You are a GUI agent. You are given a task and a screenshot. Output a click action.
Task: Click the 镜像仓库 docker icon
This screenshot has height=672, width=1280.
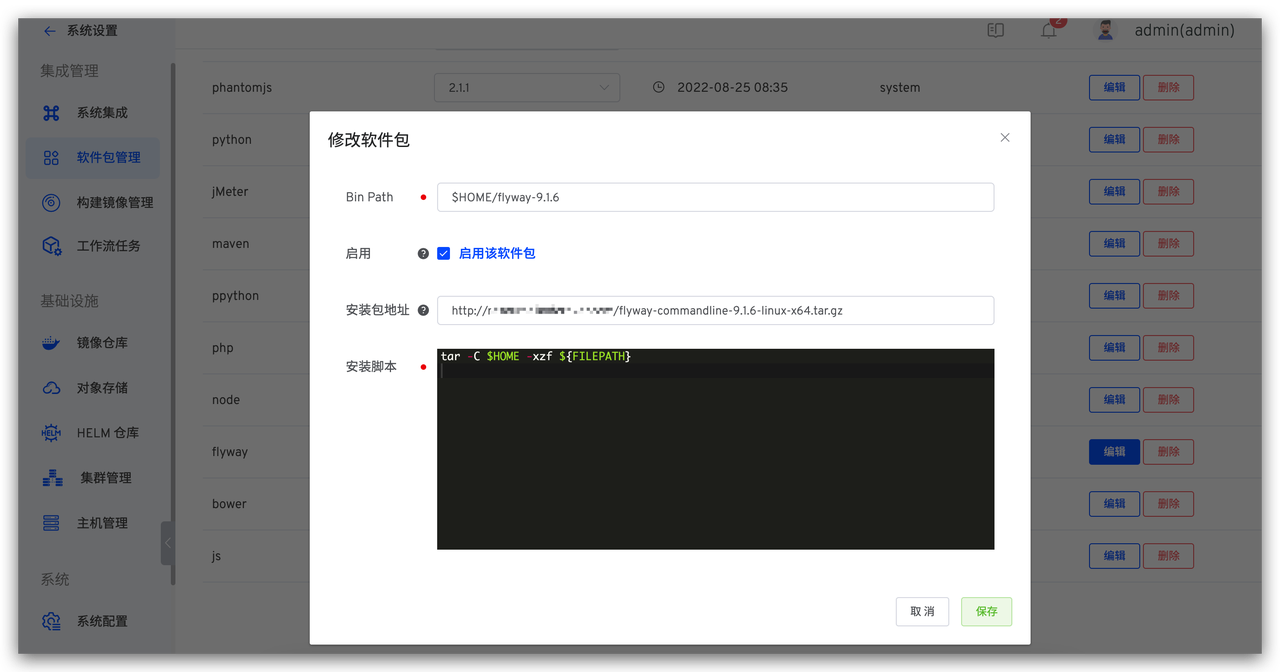[x=51, y=343]
